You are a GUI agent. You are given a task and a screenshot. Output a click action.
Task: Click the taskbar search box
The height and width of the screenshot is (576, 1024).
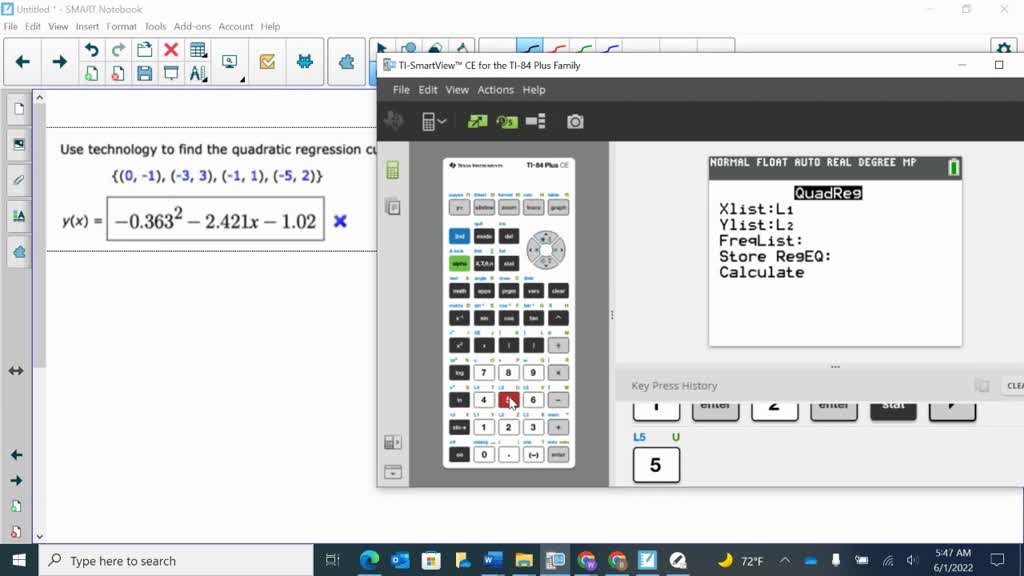(176, 560)
